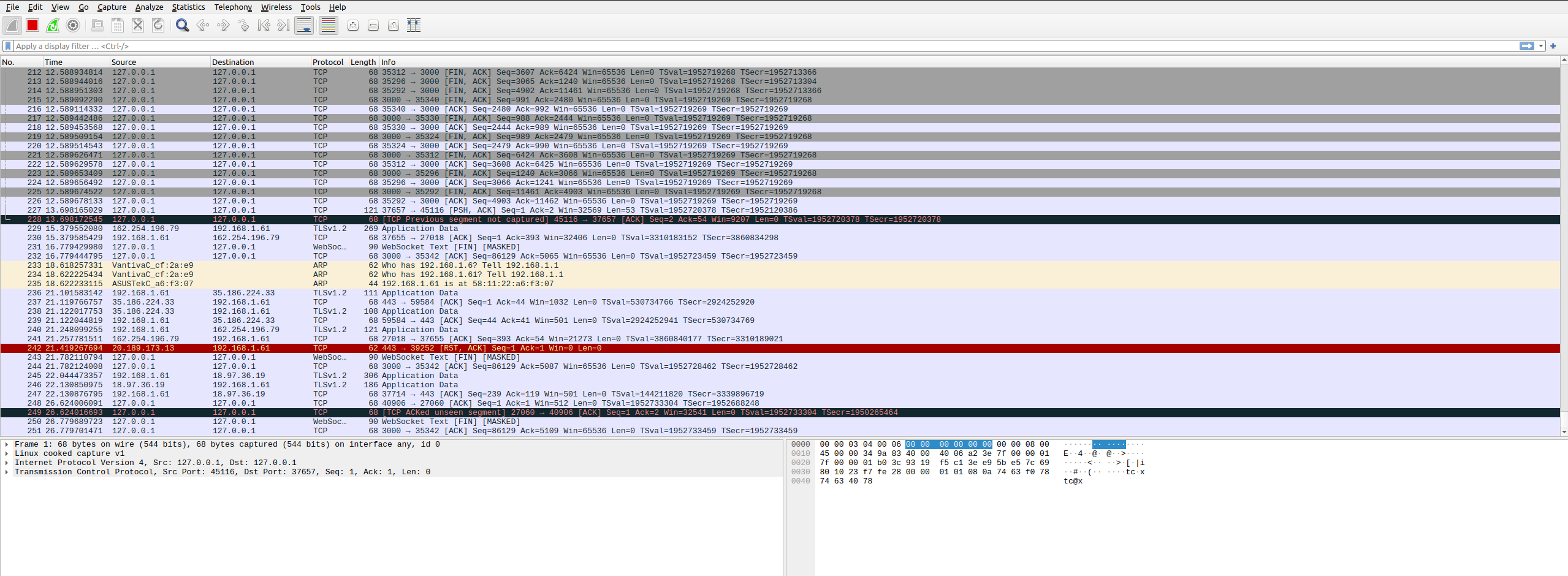Toggle auto-scroll during live capture
The width and height of the screenshot is (1568, 576).
pos(304,25)
